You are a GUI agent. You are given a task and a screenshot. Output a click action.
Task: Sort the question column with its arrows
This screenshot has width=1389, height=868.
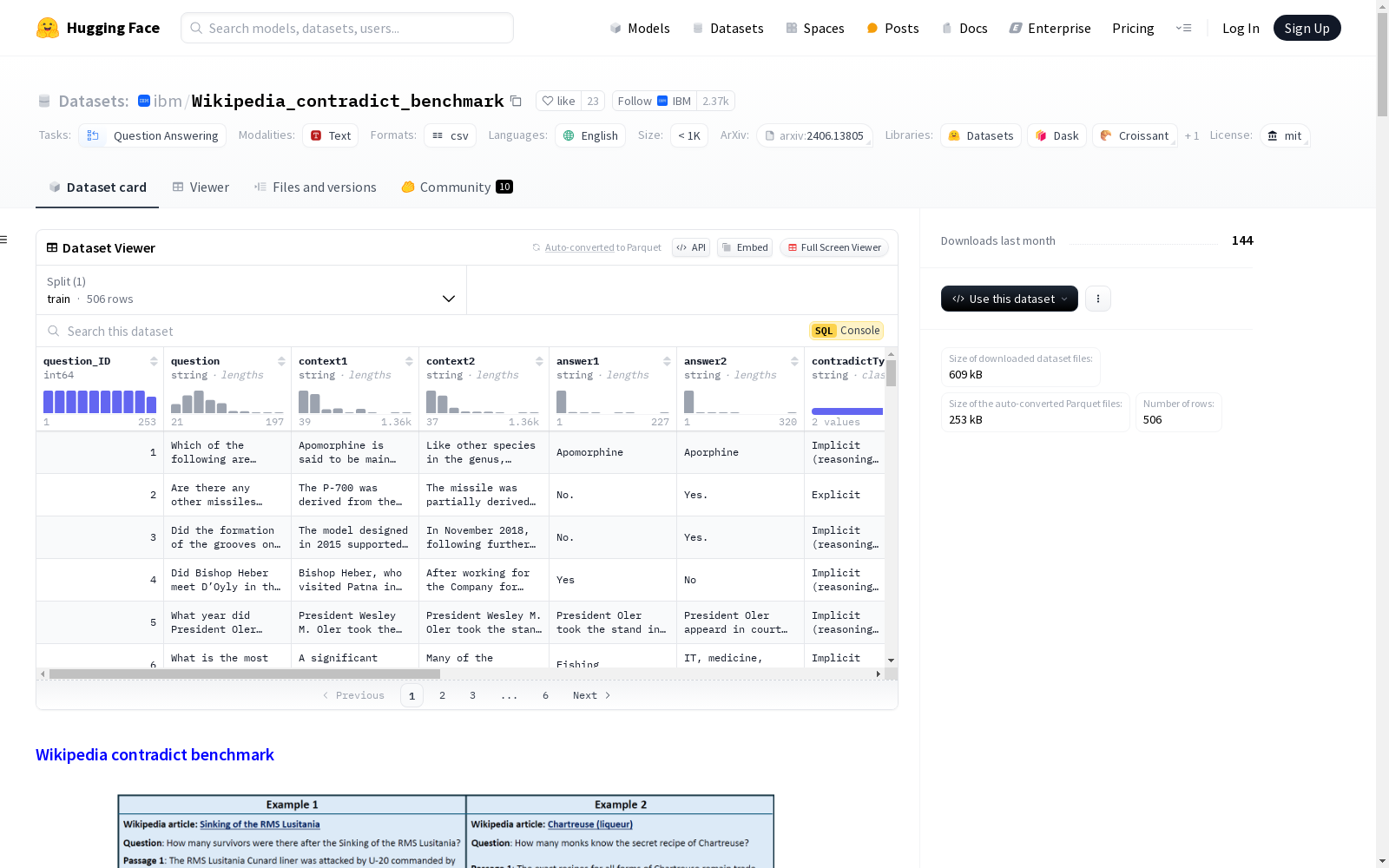[281, 361]
